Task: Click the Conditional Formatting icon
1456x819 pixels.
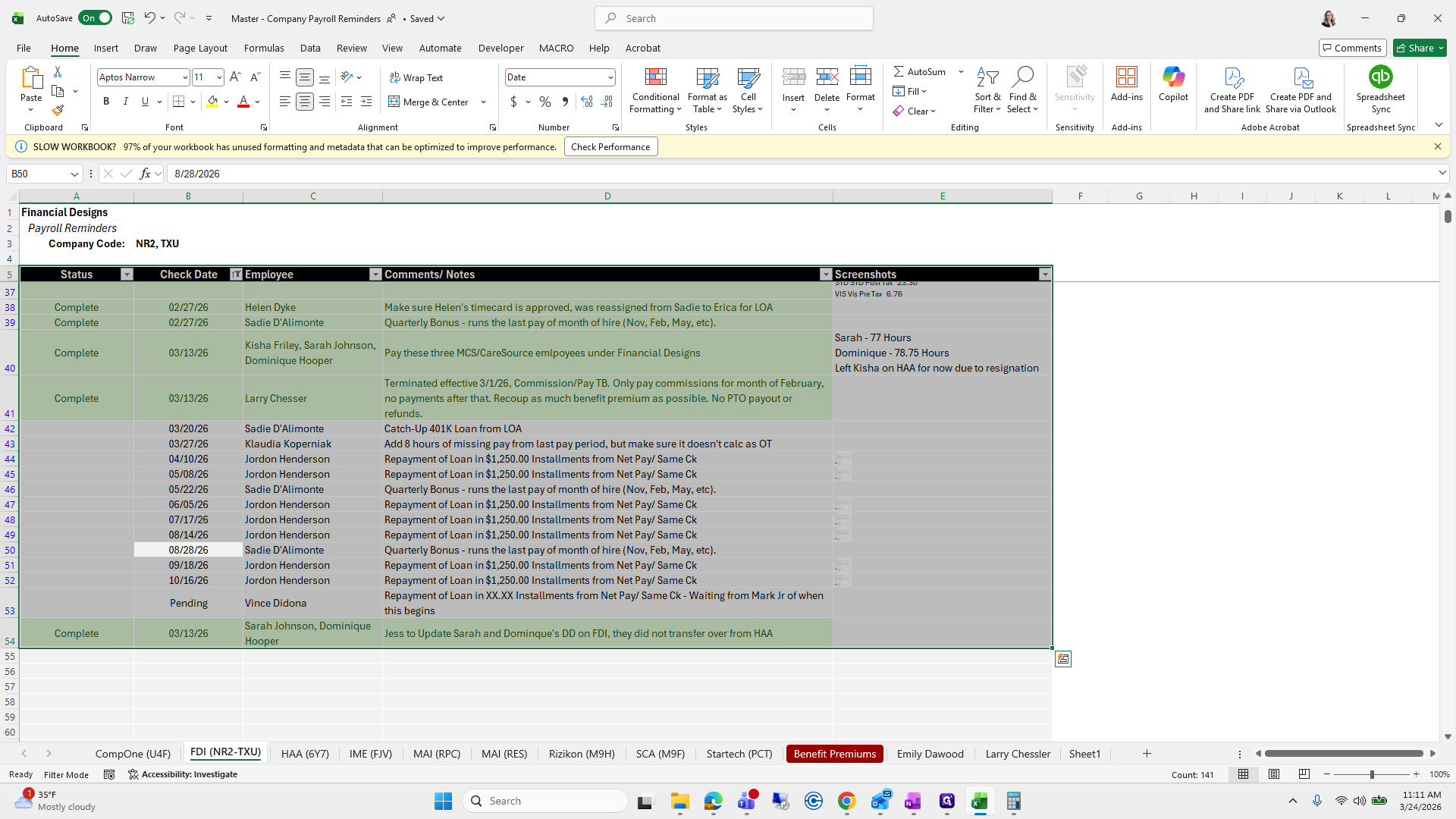Action: click(655, 77)
